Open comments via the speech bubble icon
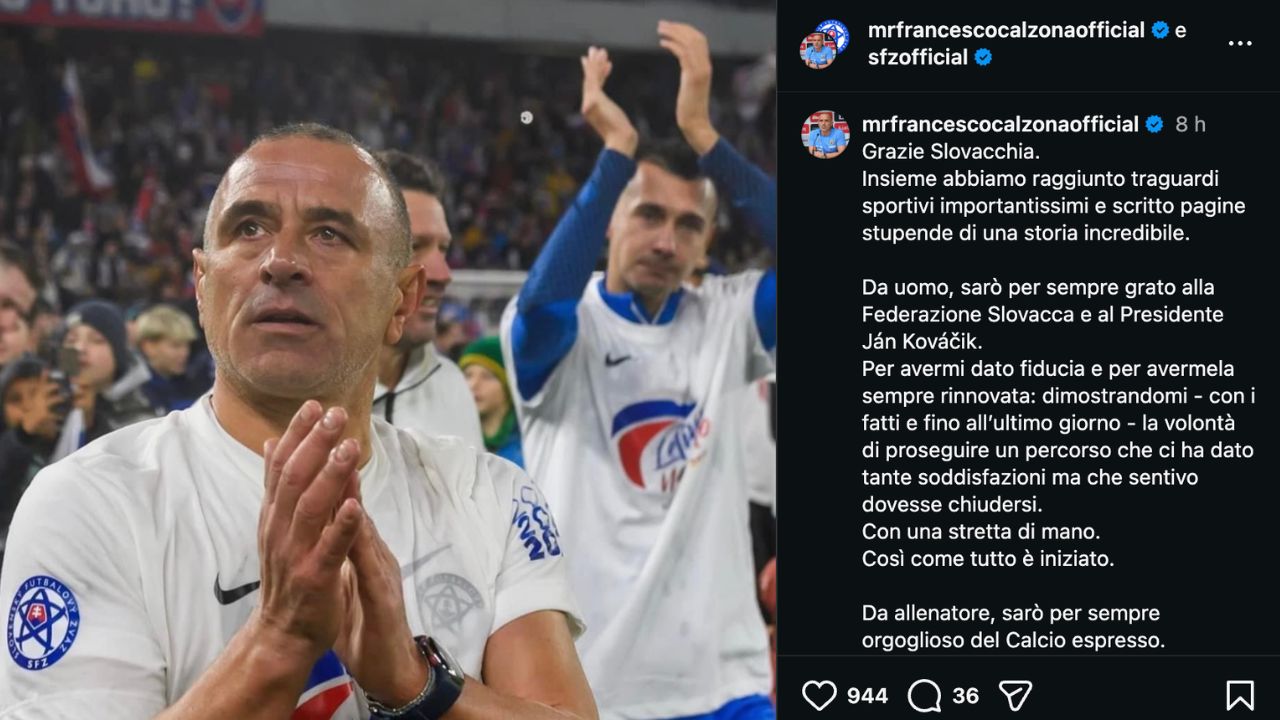The width and height of the screenshot is (1280, 720). pos(924,695)
